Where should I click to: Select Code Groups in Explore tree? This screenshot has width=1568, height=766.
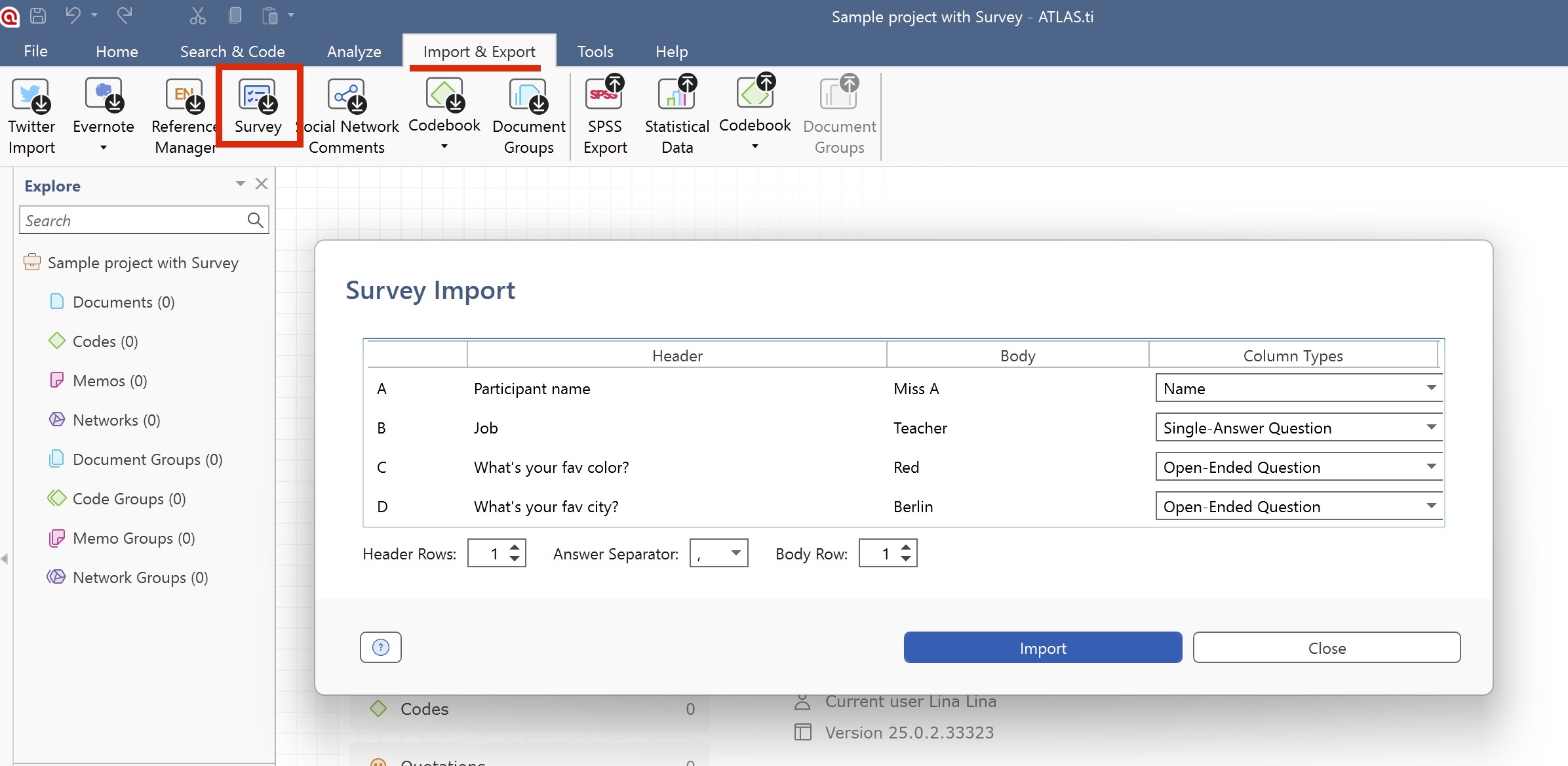click(129, 499)
